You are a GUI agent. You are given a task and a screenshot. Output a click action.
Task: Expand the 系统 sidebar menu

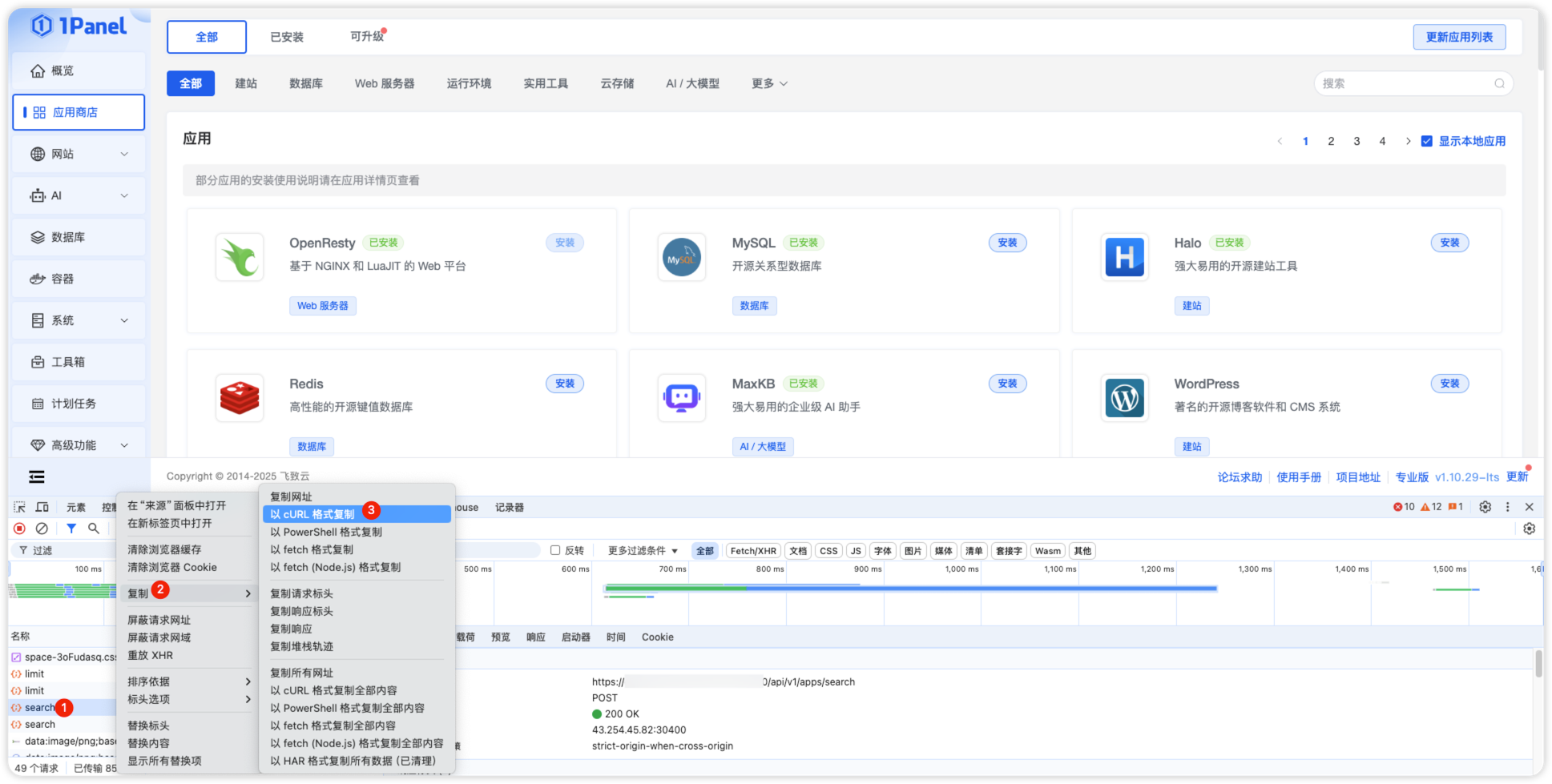coord(79,320)
